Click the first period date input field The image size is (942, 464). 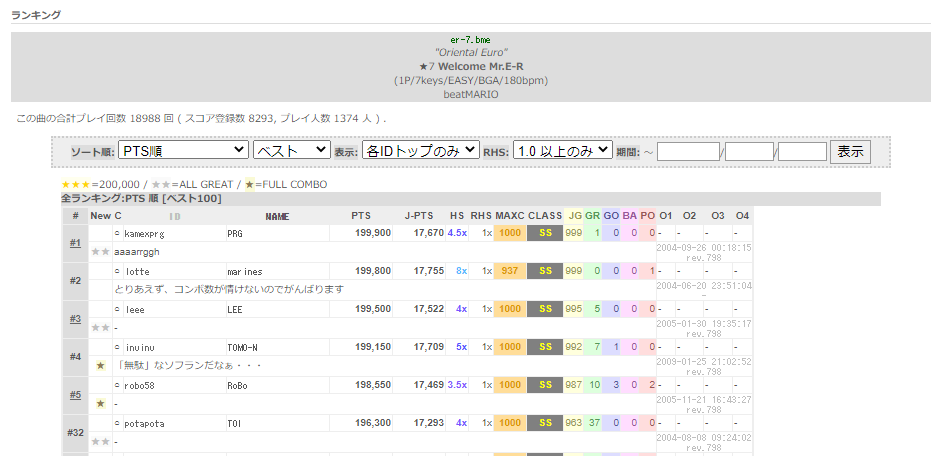(688, 151)
